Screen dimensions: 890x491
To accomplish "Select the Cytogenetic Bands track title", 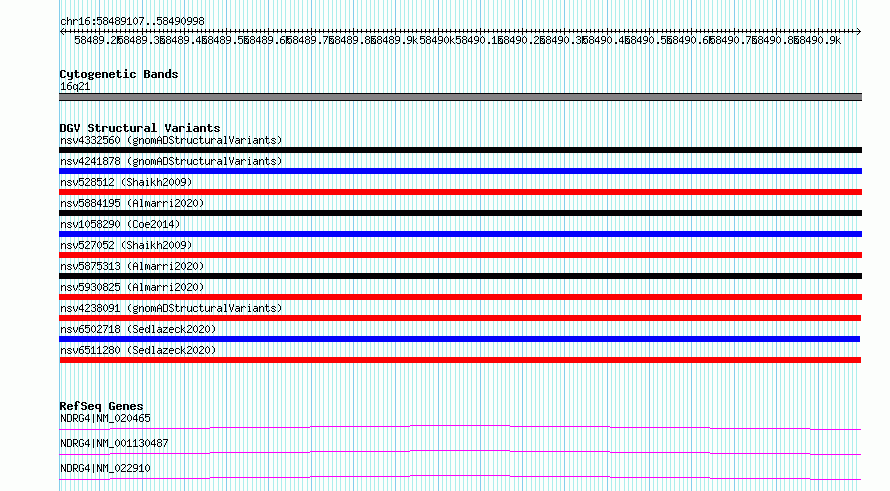I will 119,74.
